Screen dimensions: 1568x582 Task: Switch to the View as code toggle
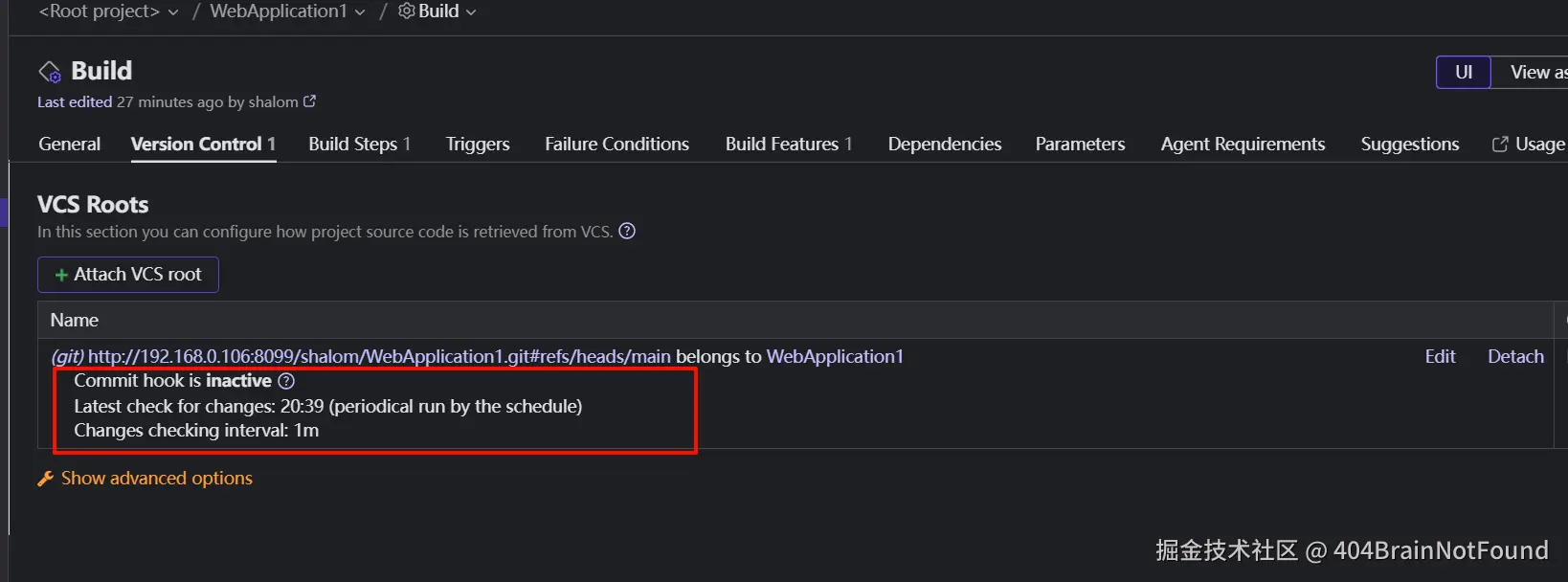[1534, 72]
